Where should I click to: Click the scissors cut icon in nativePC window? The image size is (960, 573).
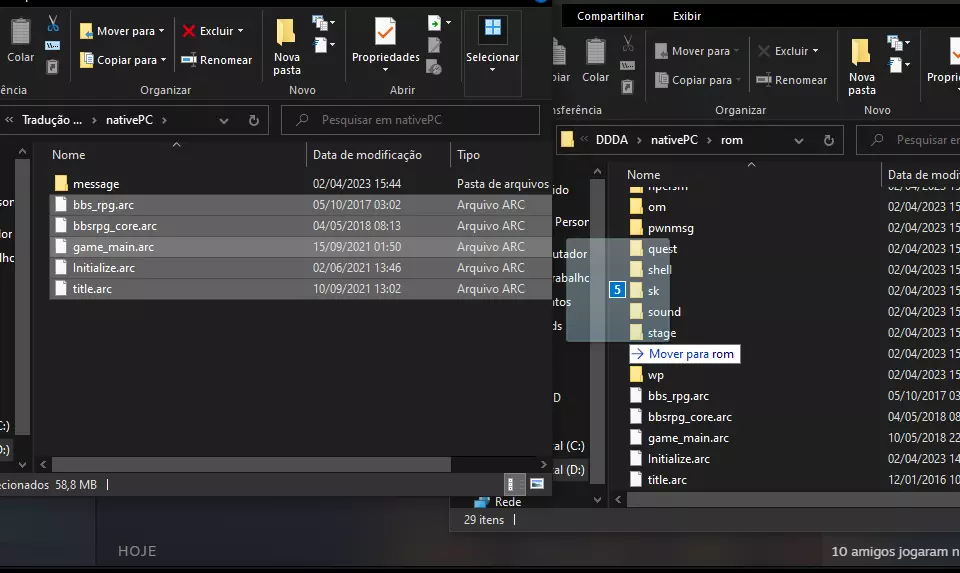pos(53,24)
